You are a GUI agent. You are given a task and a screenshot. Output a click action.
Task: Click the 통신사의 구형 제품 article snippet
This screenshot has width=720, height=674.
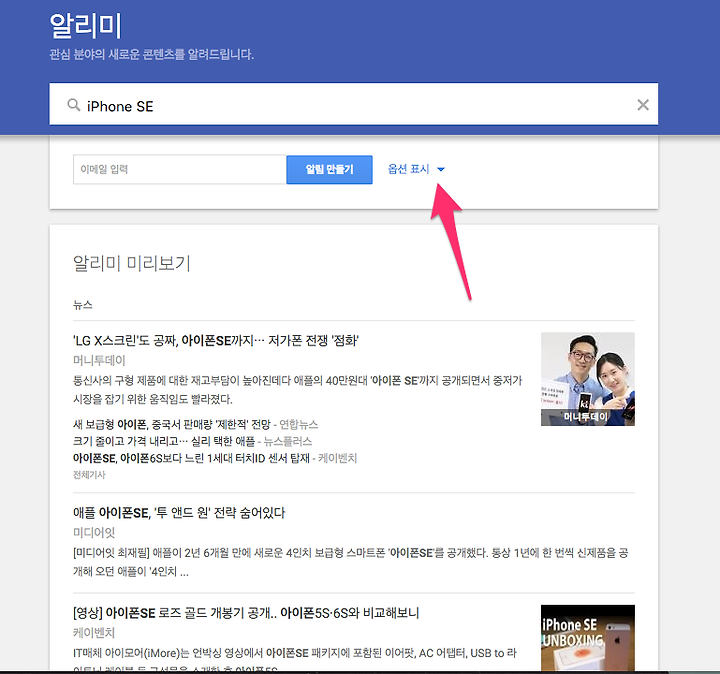[x=298, y=389]
